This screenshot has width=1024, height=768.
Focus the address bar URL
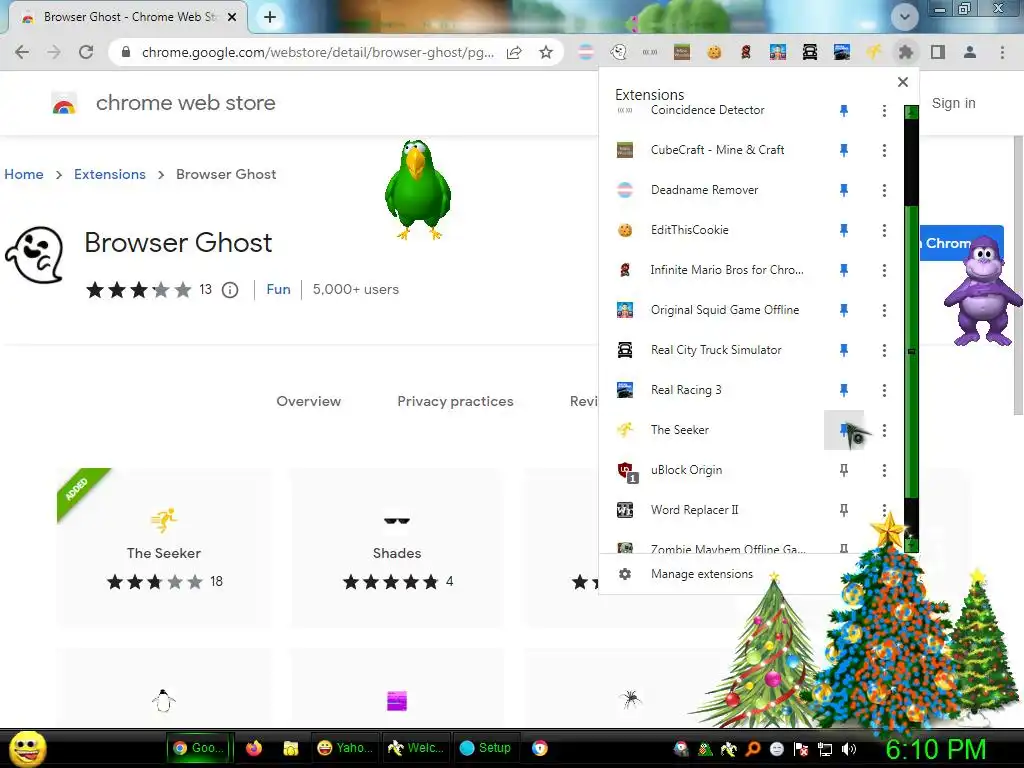(317, 52)
